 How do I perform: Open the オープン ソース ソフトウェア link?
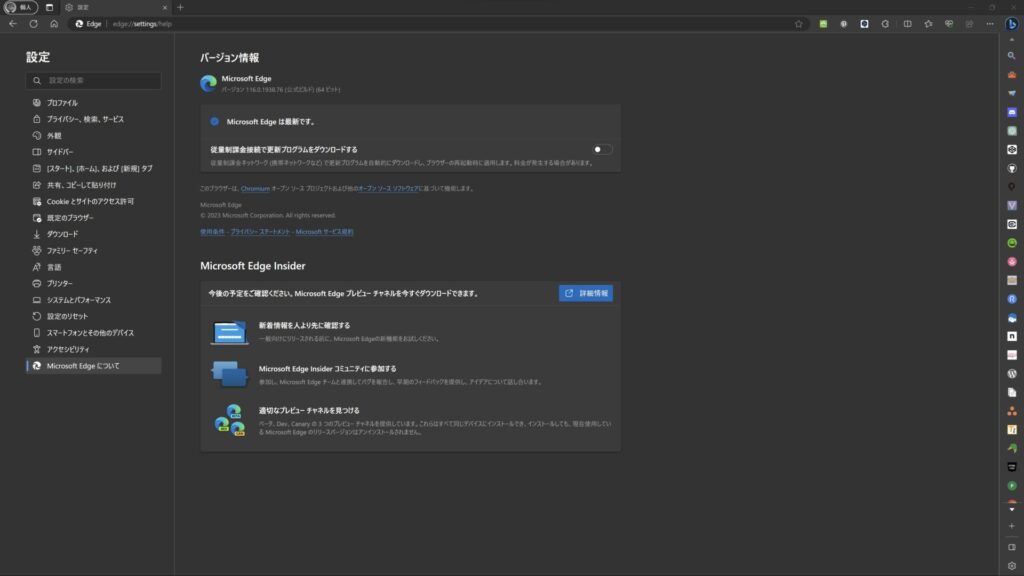tap(389, 189)
